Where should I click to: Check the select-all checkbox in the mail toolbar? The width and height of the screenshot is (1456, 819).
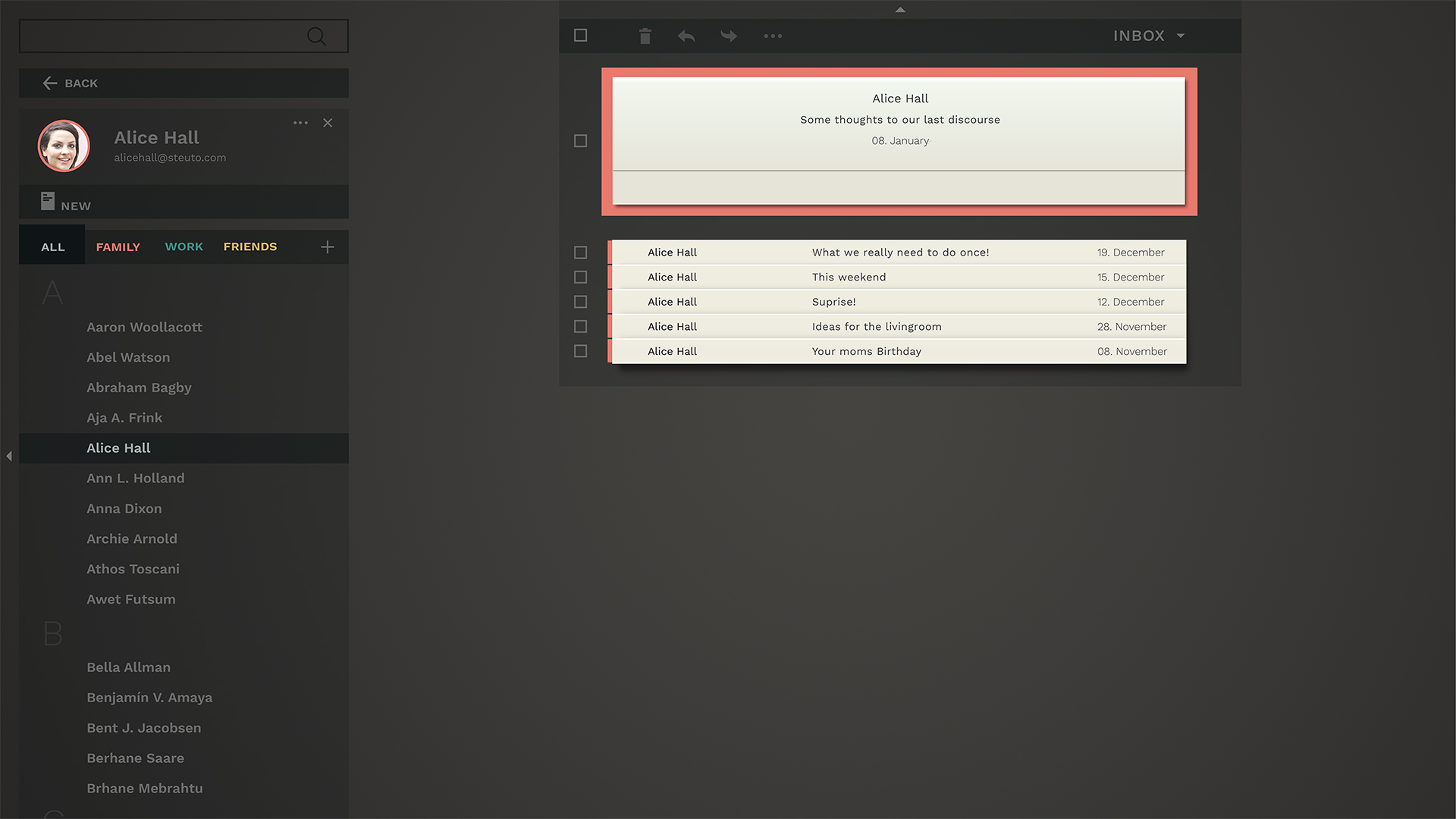pyautogui.click(x=580, y=35)
